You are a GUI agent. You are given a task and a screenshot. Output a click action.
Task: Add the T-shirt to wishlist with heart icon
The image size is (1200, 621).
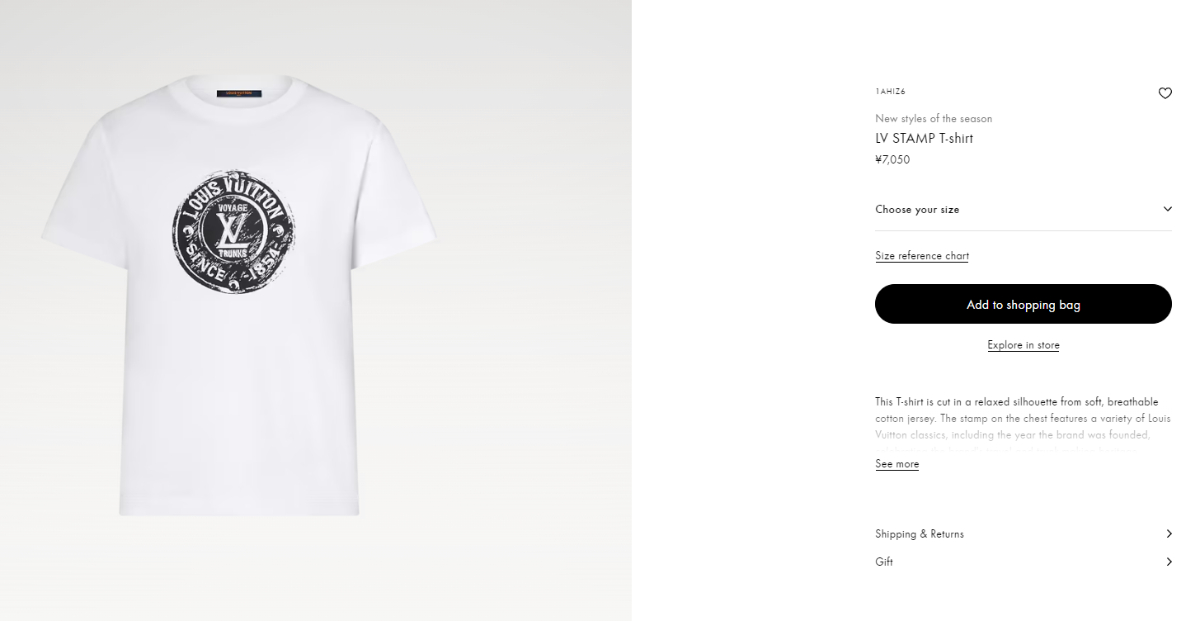[1165, 93]
